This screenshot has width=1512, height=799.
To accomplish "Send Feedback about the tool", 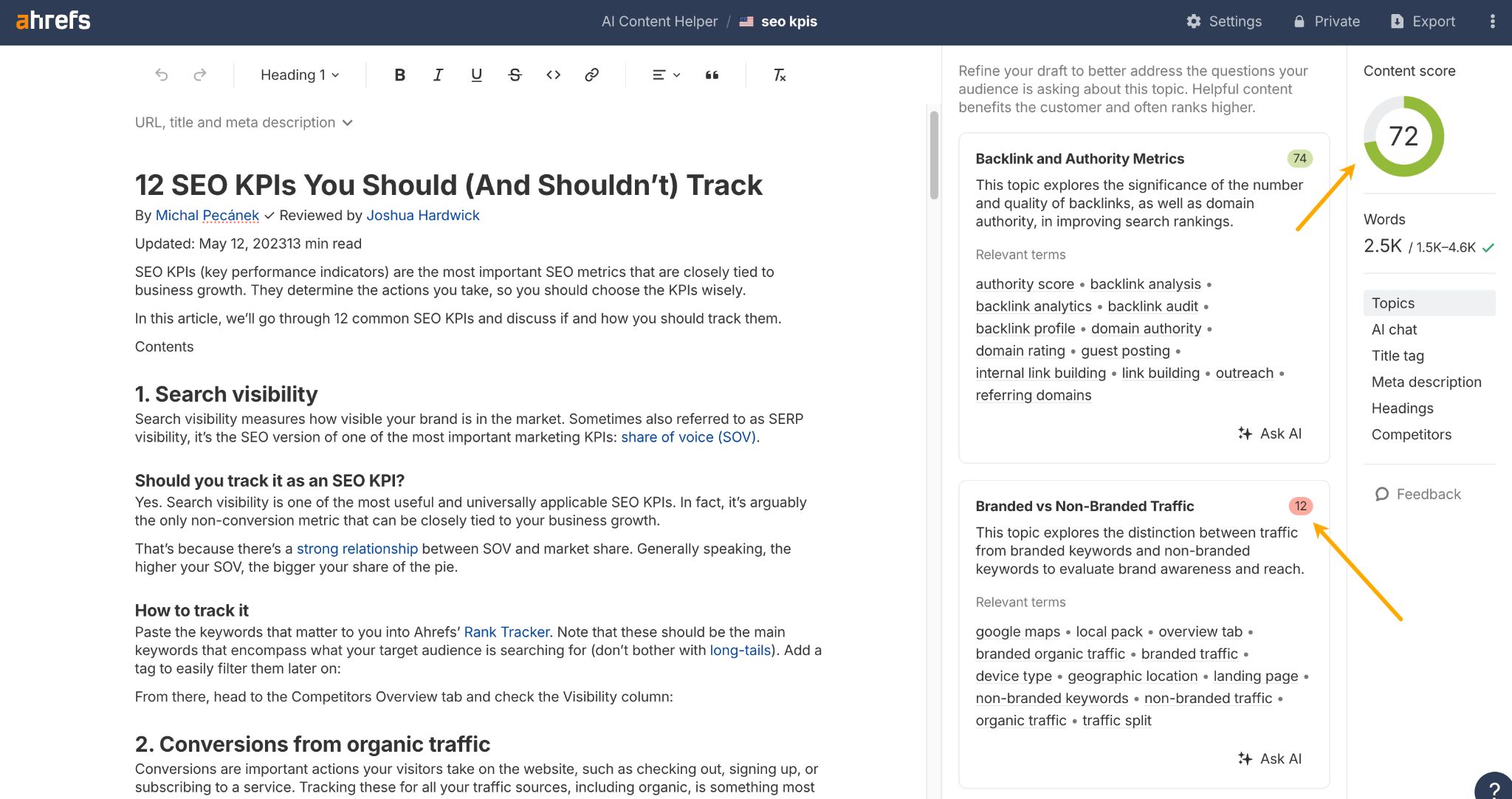I will tap(1417, 494).
